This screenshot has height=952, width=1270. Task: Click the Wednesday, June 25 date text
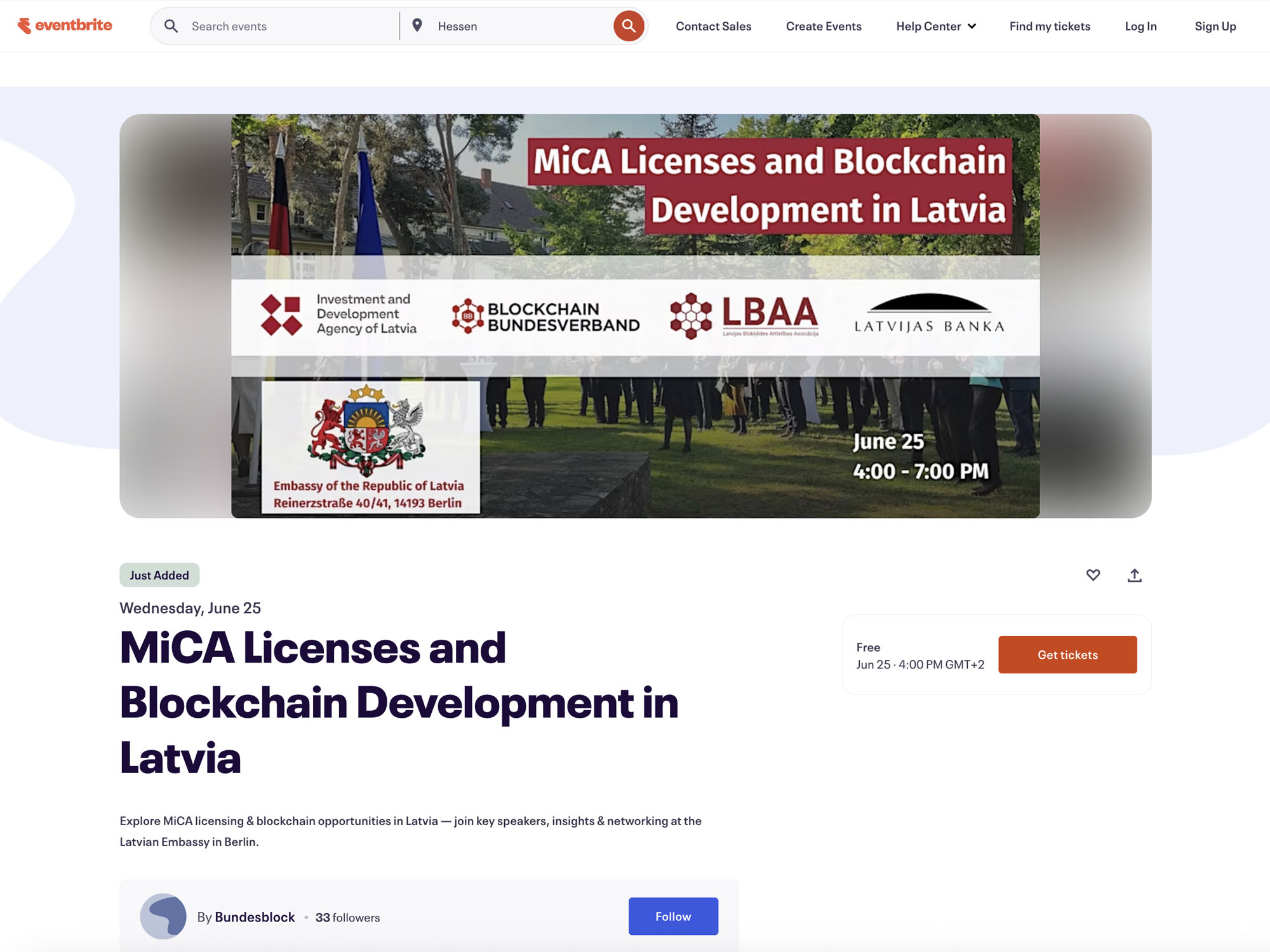tap(190, 608)
